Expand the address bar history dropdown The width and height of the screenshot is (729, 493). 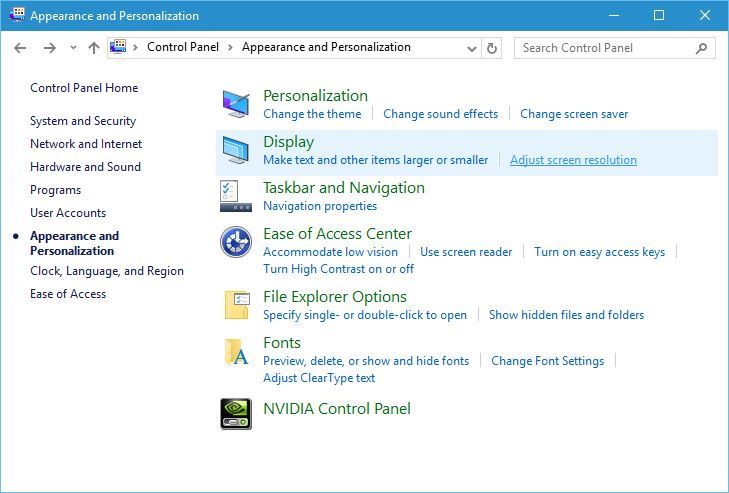coord(471,48)
